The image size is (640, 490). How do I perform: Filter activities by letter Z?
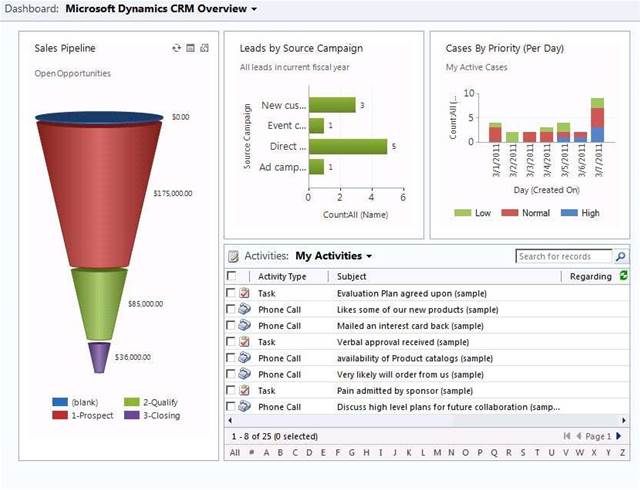[622, 452]
